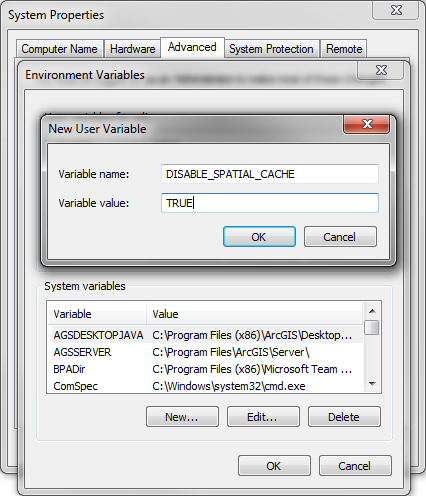Screen dimensions: 426x496
Task: Sort by the Variable column header
Action: coord(97,314)
